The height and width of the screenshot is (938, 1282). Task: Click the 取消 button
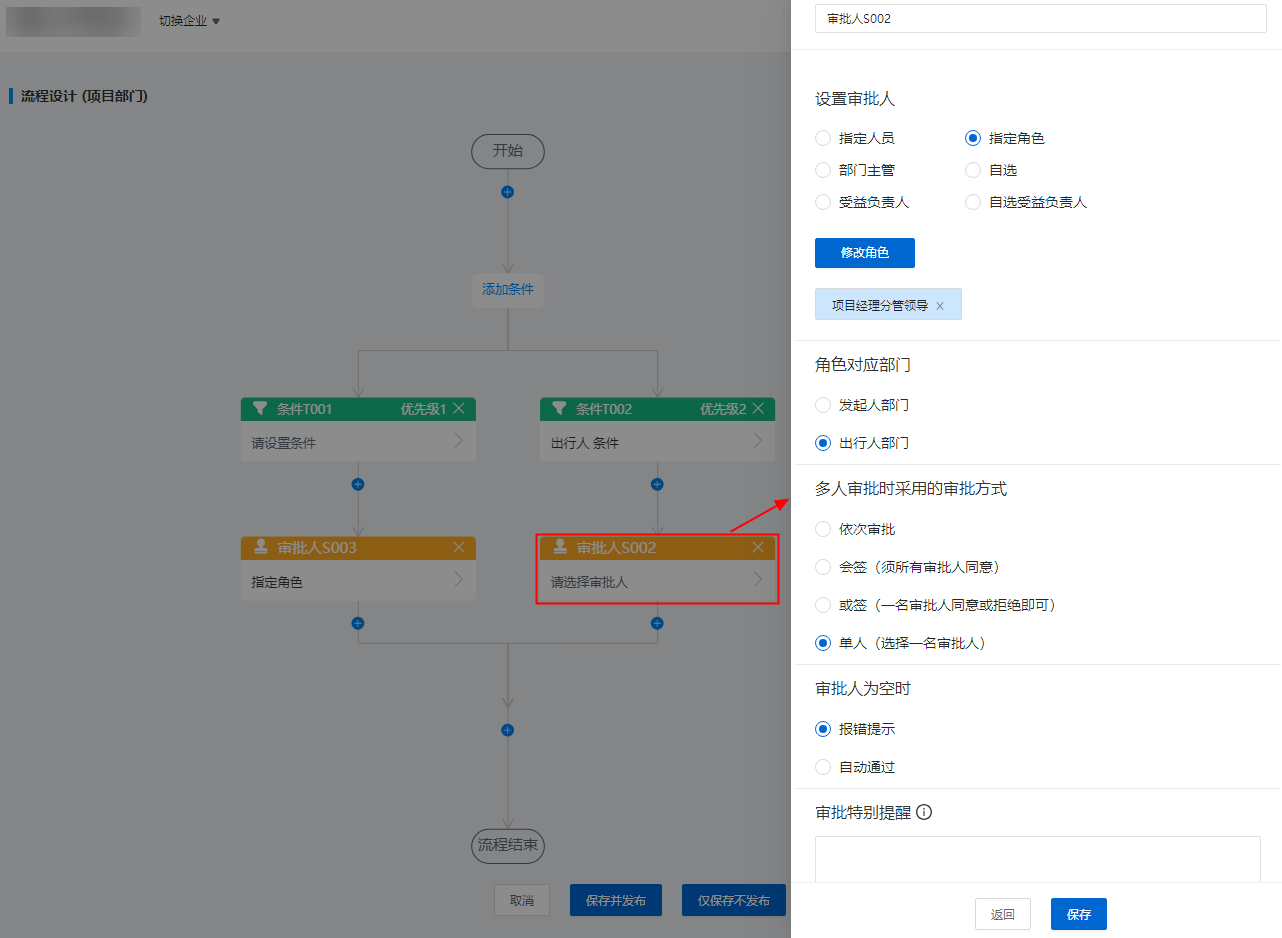[x=522, y=900]
